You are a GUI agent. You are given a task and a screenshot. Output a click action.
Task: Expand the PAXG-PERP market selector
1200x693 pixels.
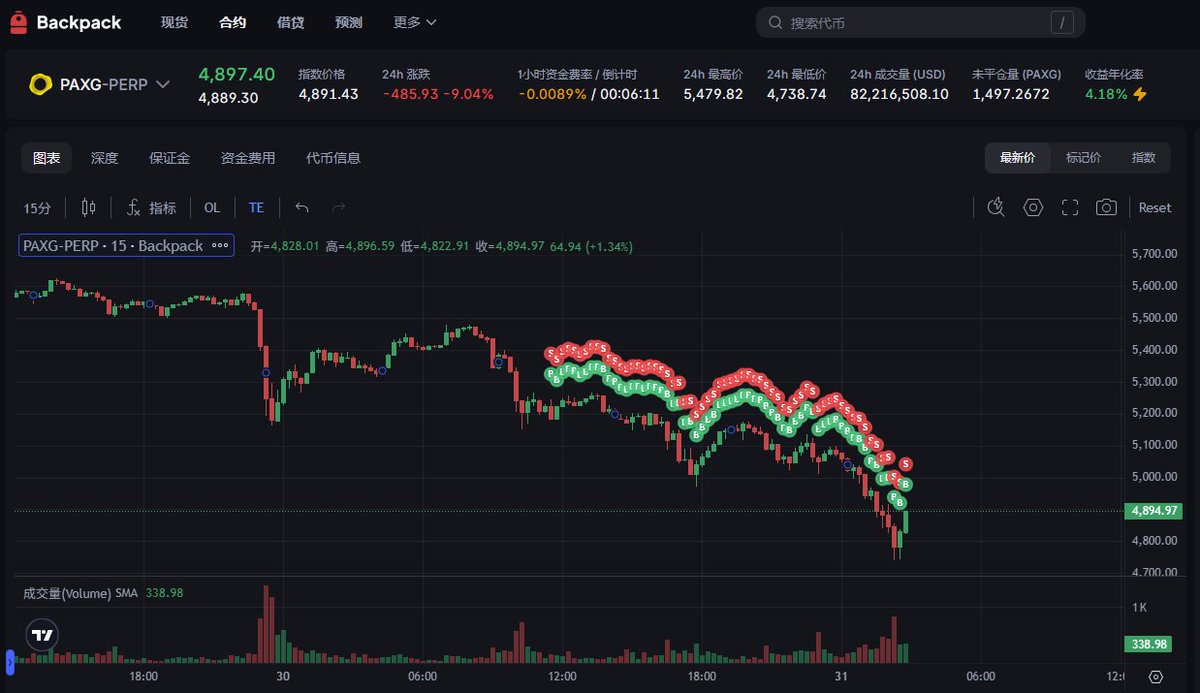(x=163, y=85)
